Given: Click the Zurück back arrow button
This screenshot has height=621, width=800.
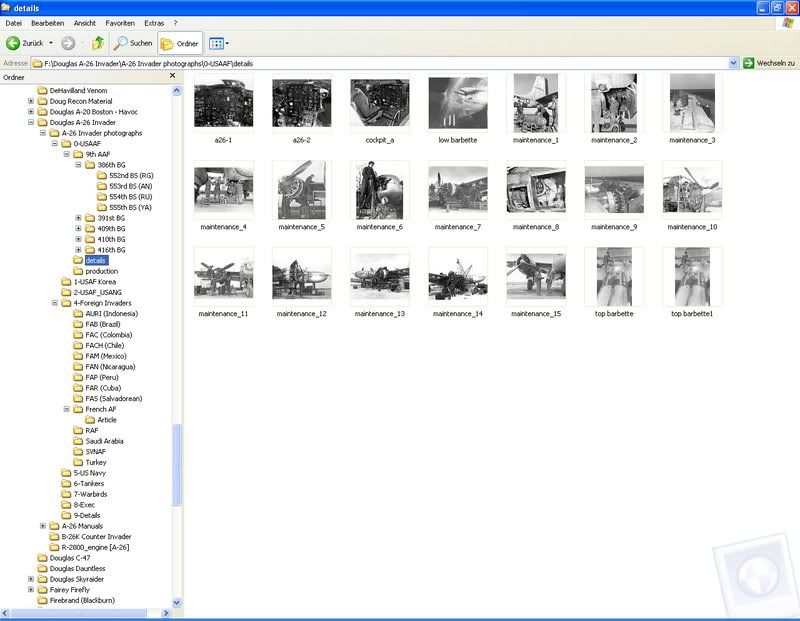Looking at the screenshot, I should [15, 43].
